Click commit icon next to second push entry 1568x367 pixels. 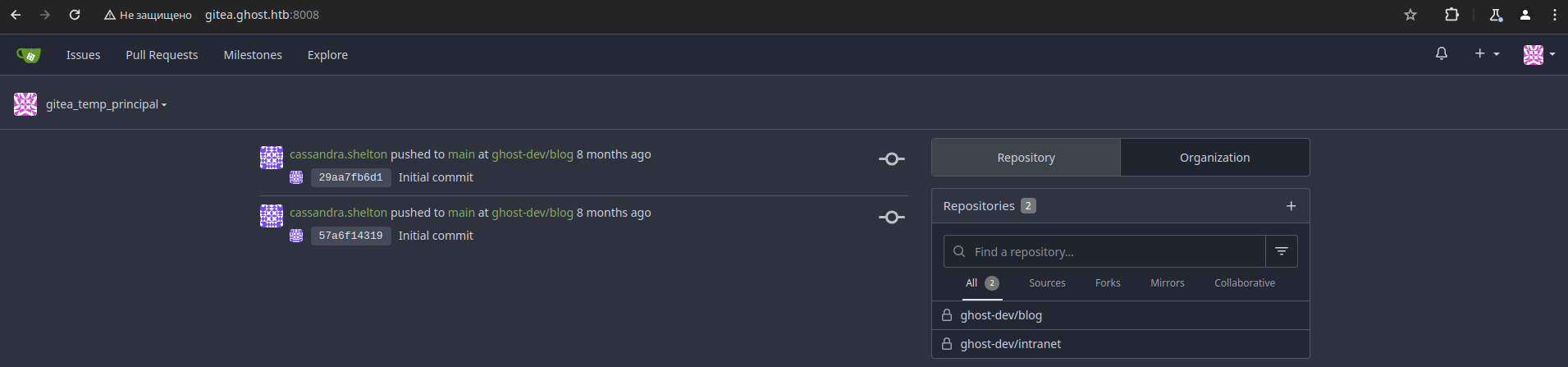click(892, 218)
